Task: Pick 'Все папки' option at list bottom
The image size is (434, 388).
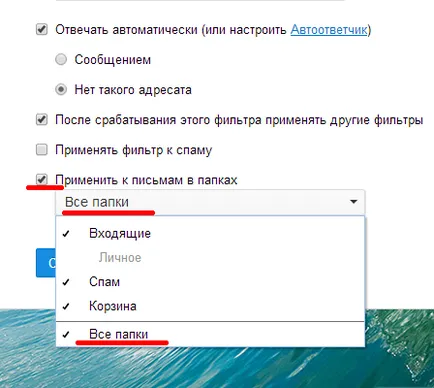Action: (210, 334)
